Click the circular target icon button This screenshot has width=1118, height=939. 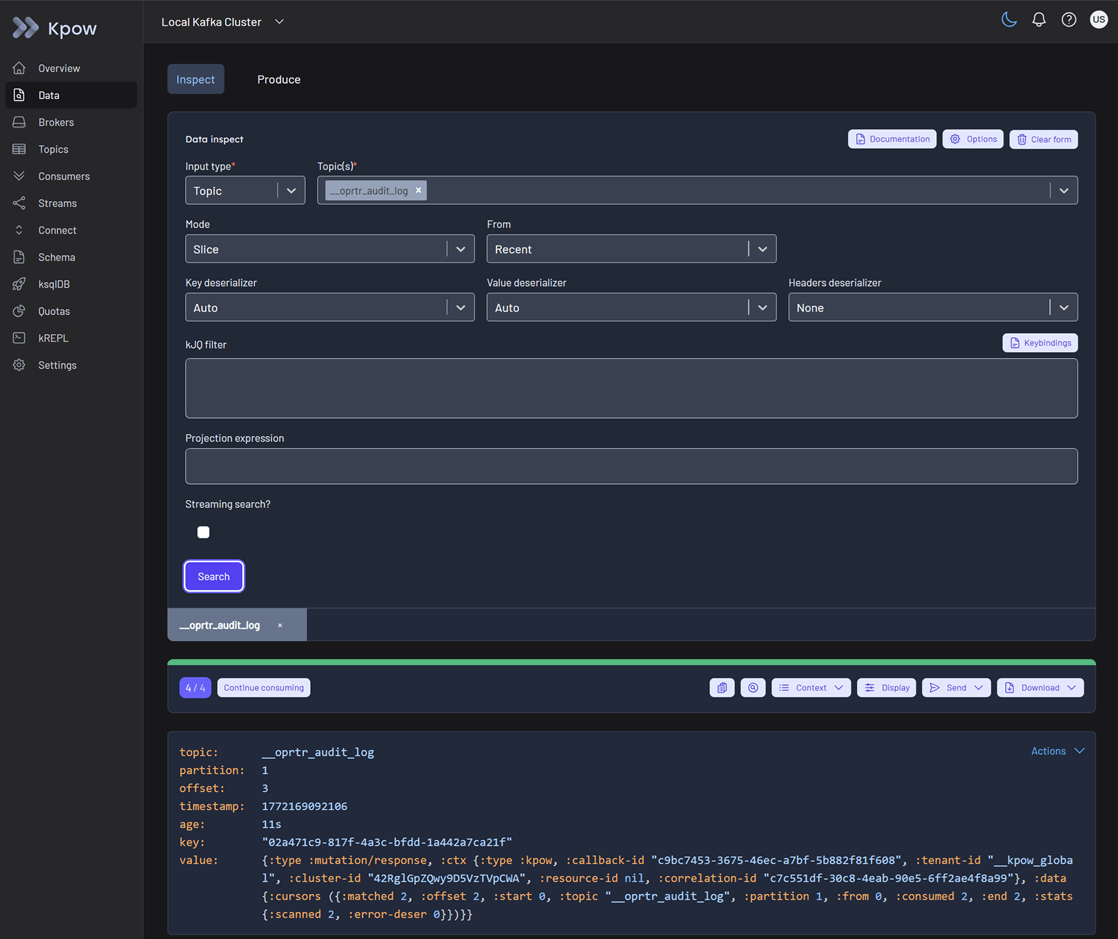(753, 688)
